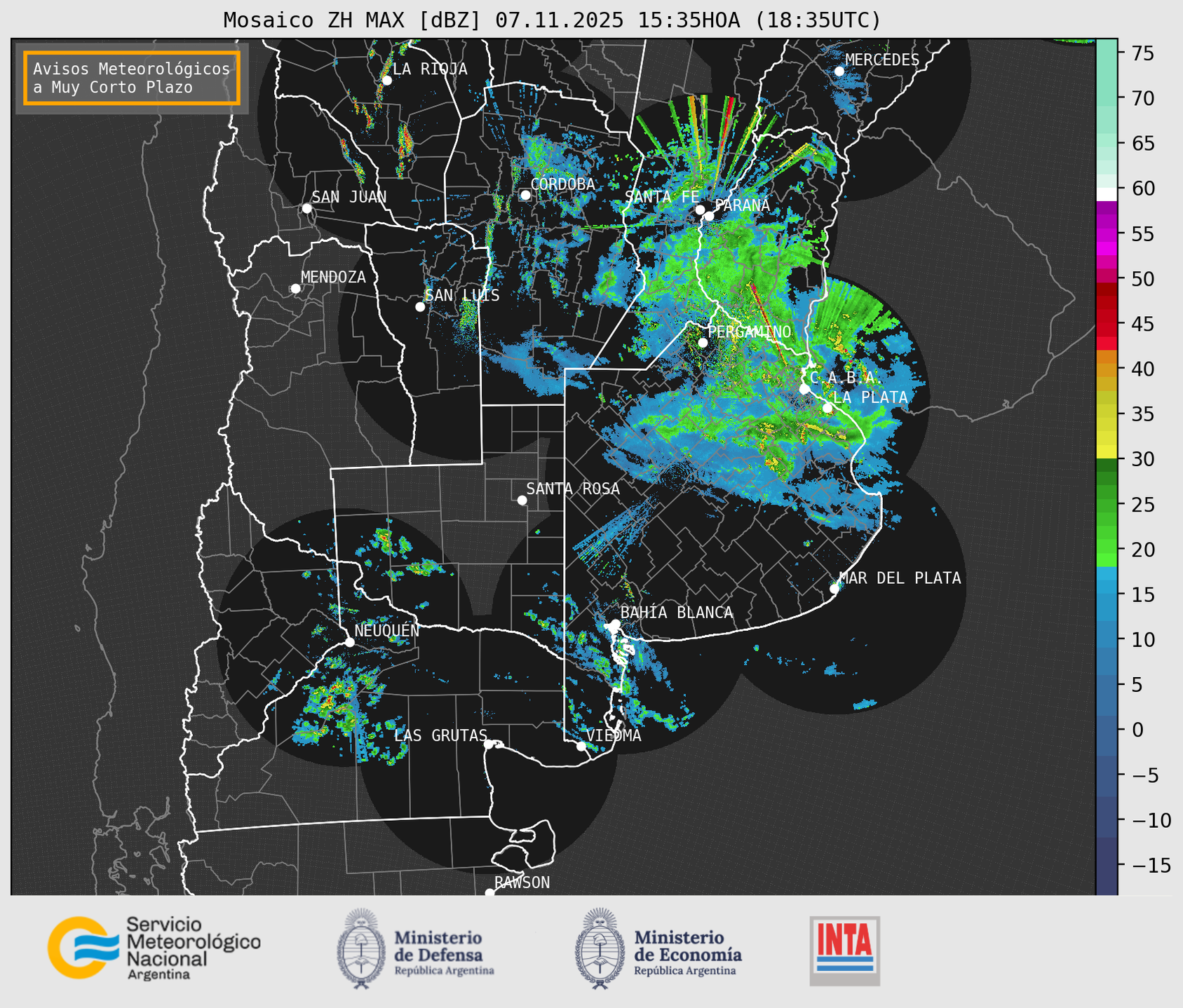This screenshot has width=1183, height=1008.
Task: Select the Santa Fe city marker
Action: tap(700, 210)
